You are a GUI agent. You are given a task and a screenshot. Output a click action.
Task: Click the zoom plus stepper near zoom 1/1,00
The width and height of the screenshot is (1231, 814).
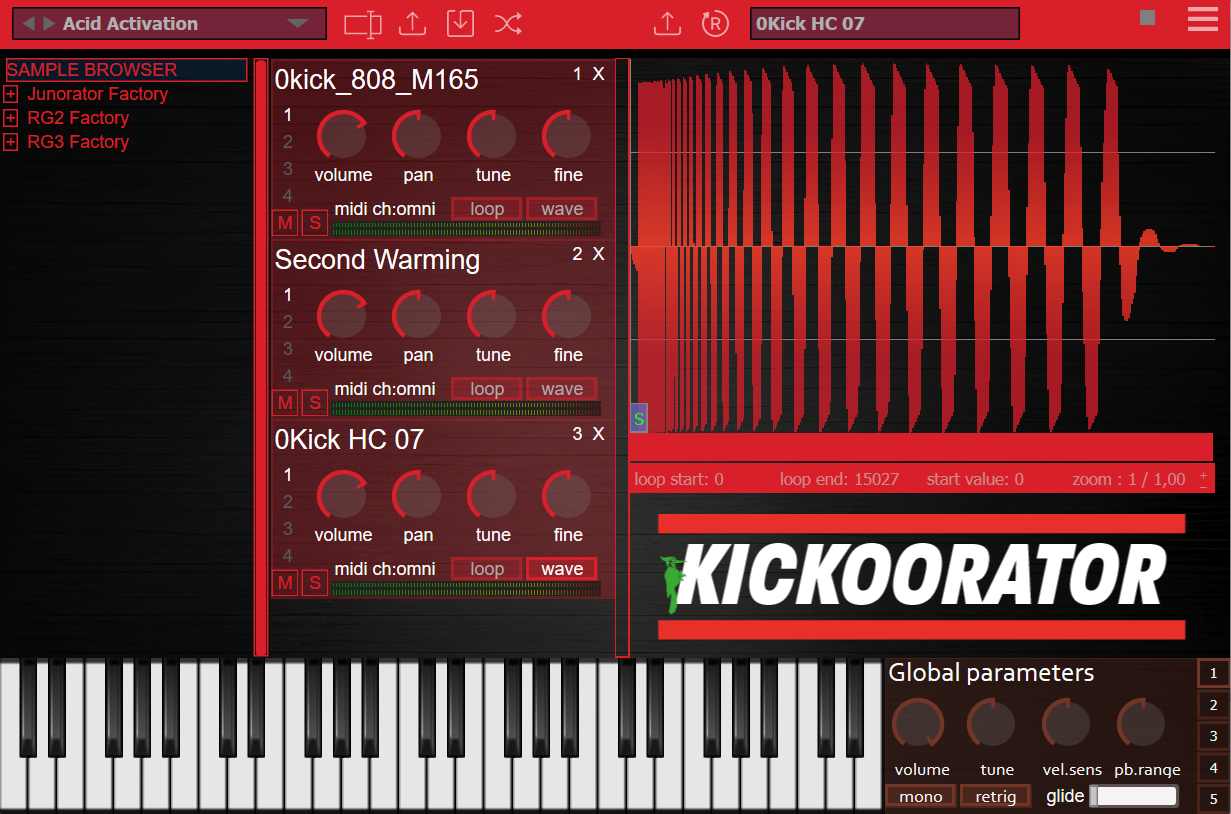pyautogui.click(x=1202, y=475)
